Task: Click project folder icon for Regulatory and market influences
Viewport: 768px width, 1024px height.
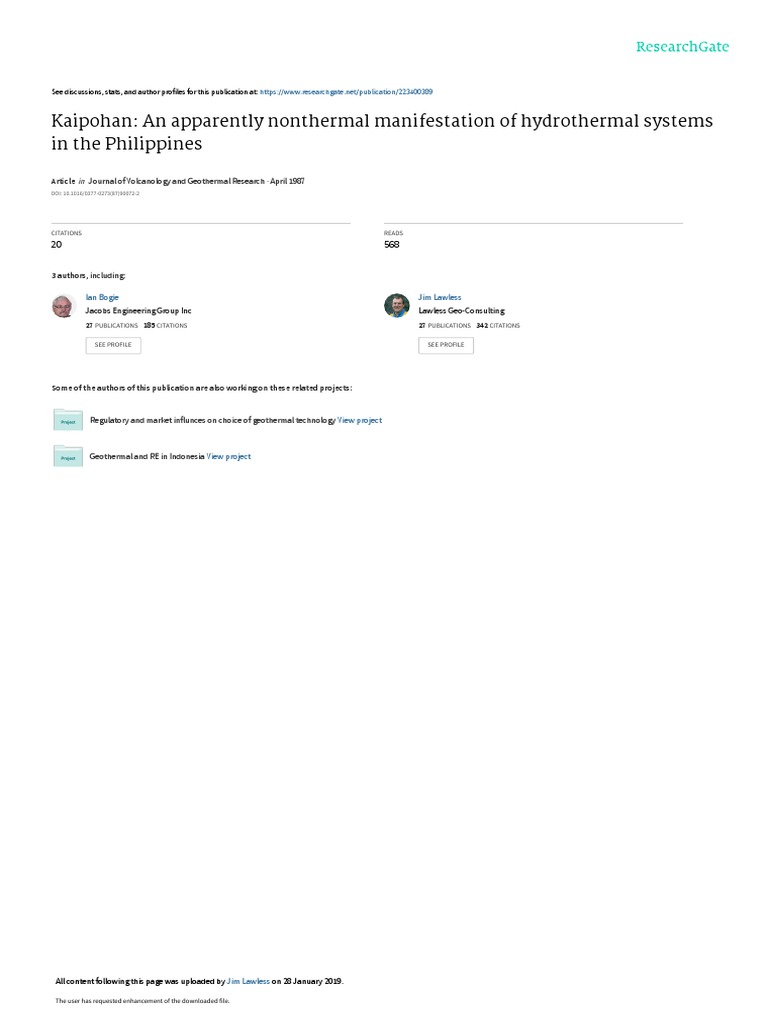Action: pos(68,420)
